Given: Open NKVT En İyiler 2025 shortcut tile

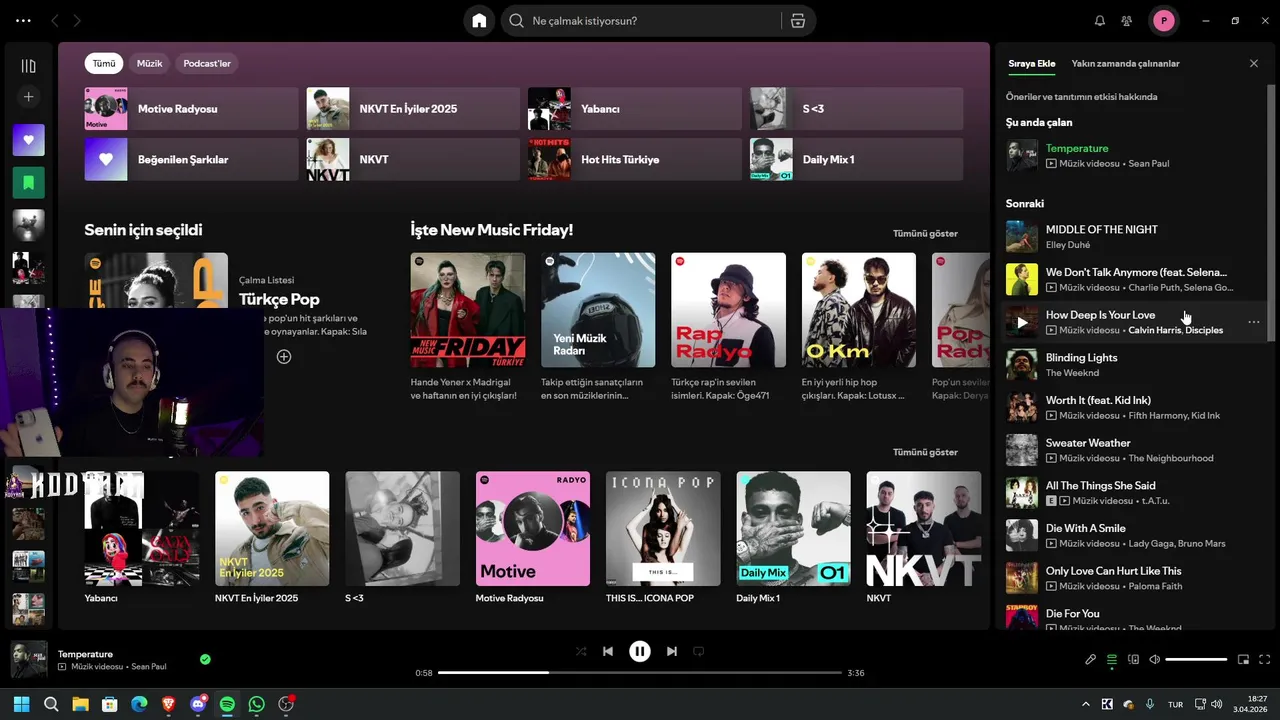Looking at the screenshot, I should pyautogui.click(x=413, y=108).
